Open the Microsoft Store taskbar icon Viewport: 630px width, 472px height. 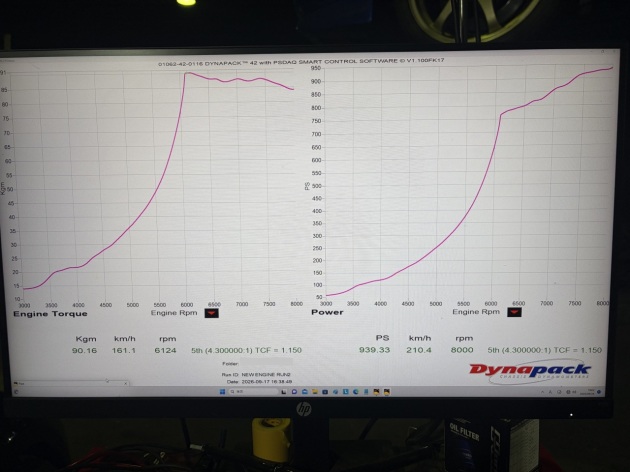pos(305,392)
